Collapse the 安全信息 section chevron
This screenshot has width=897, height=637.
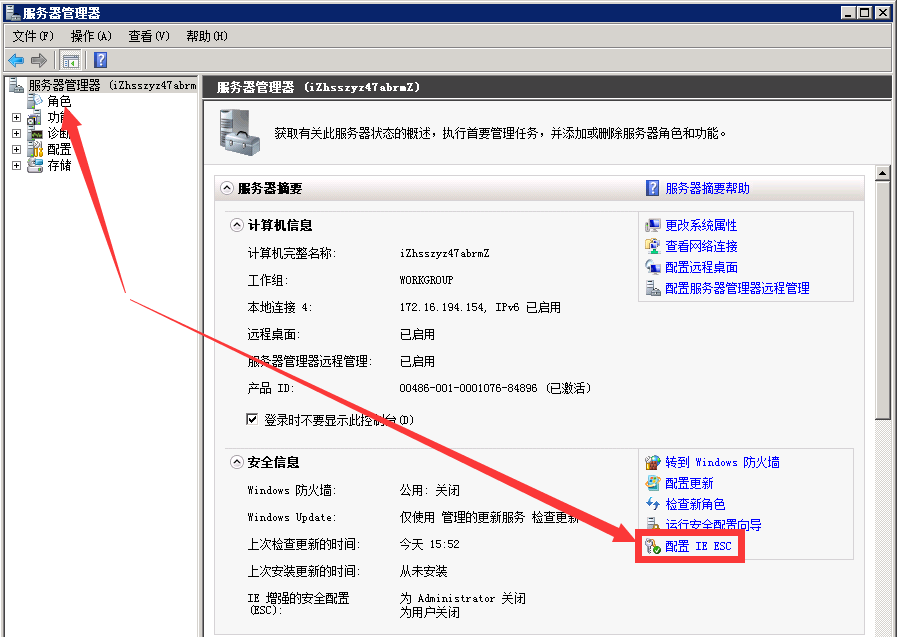(x=237, y=462)
